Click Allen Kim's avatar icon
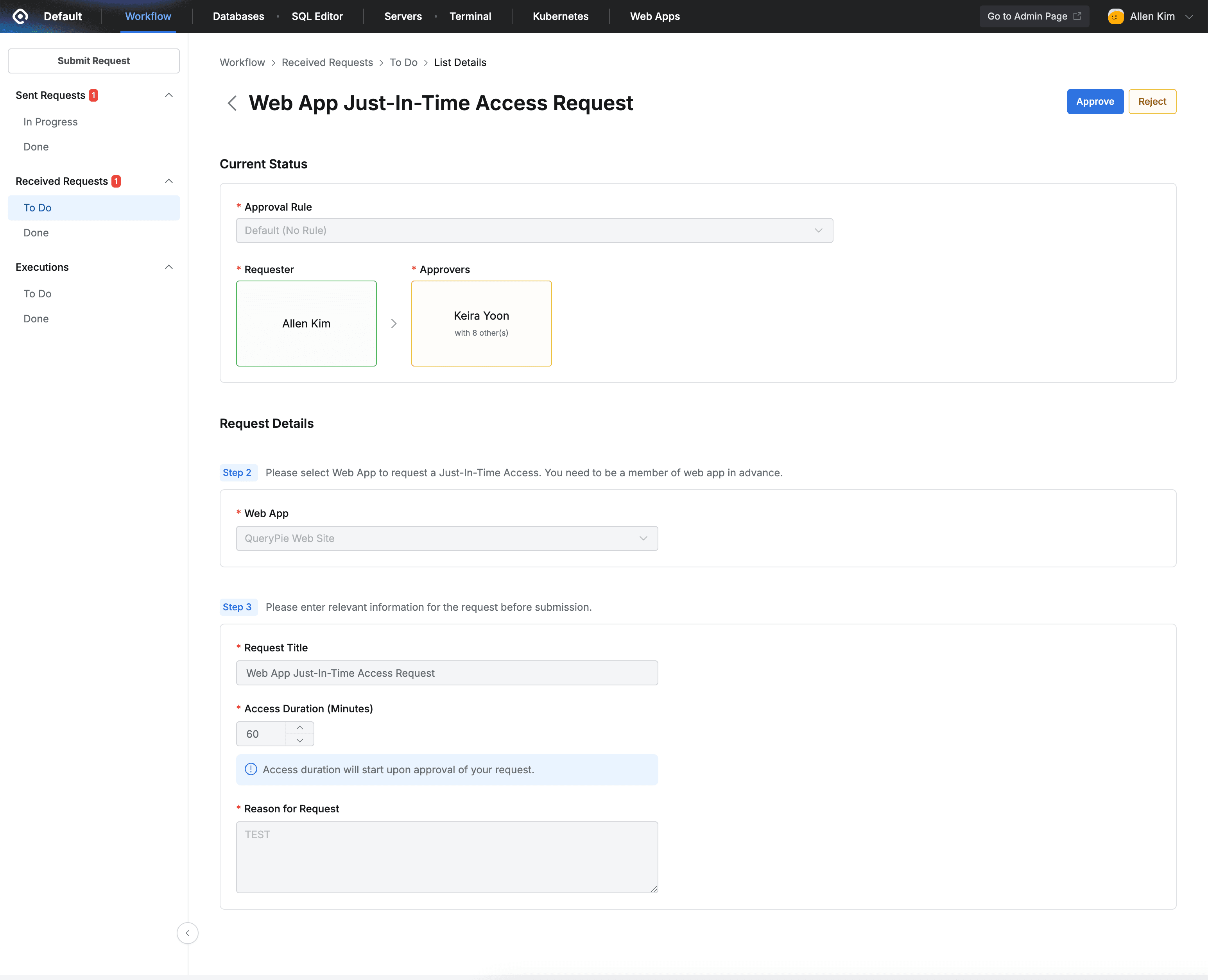 pos(1115,16)
